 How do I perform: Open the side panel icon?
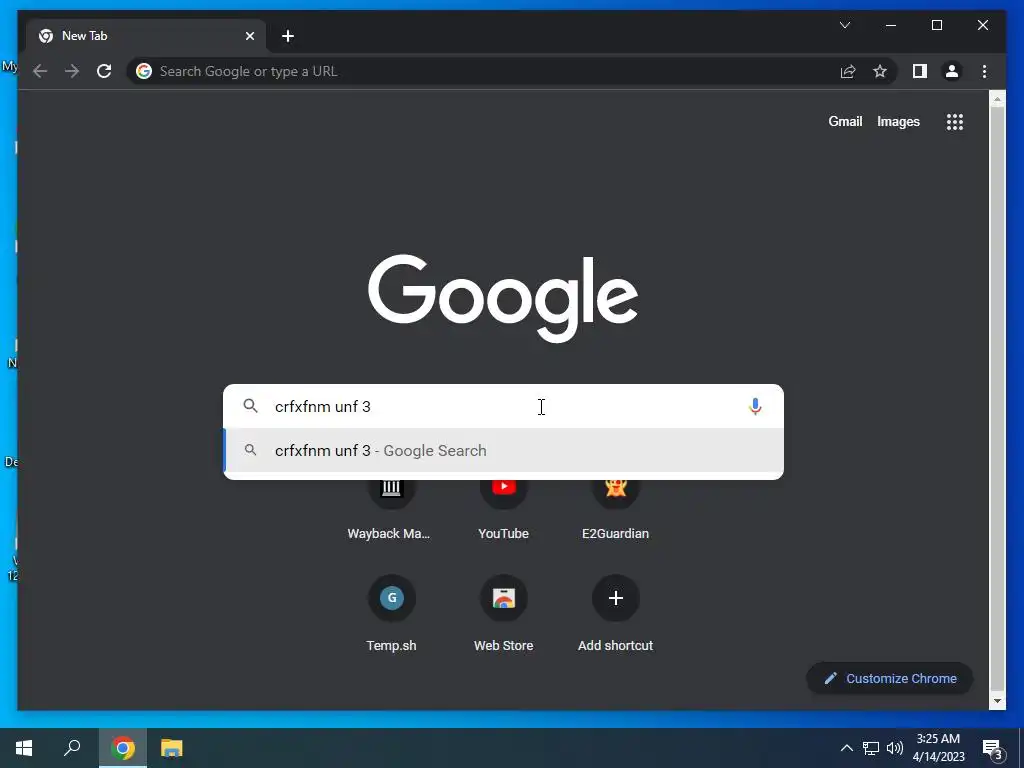tap(920, 71)
